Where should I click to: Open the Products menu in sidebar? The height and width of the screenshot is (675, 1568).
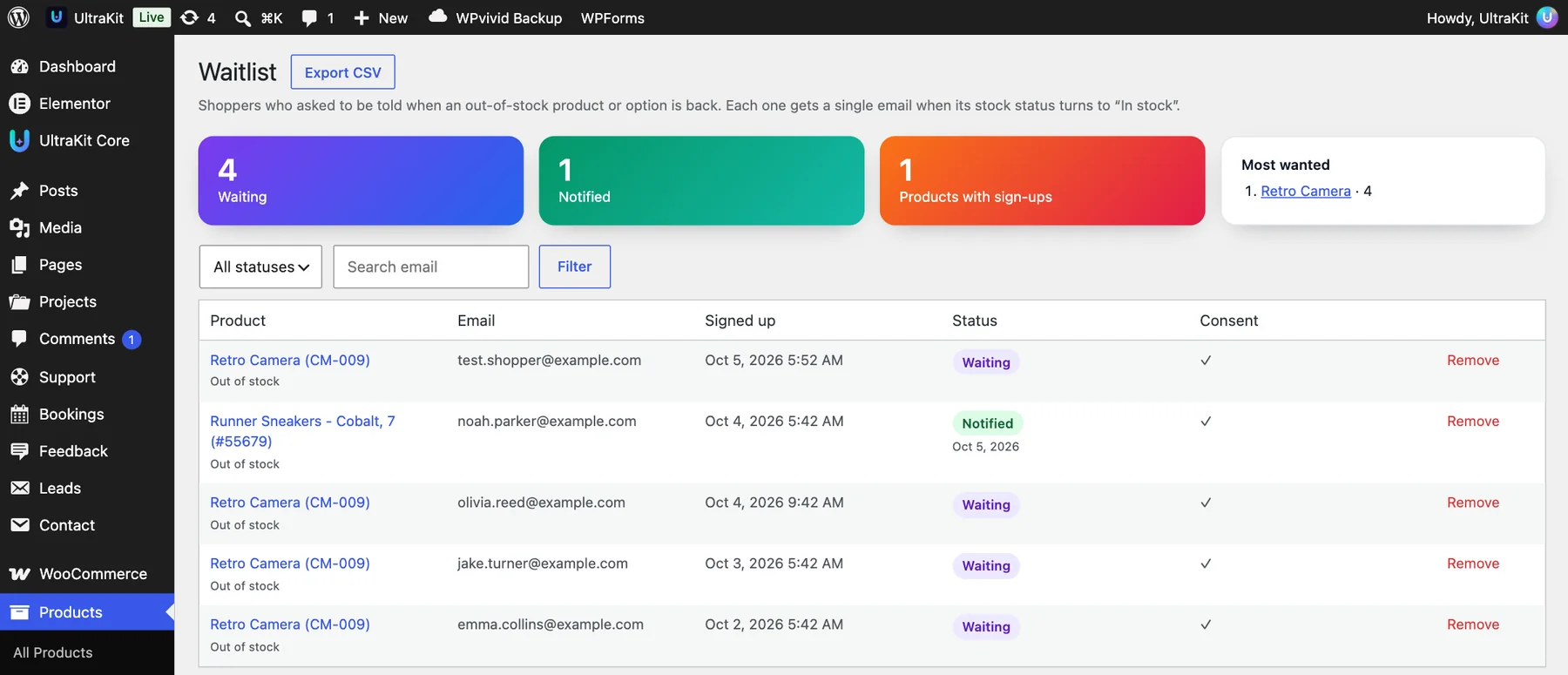(x=87, y=612)
